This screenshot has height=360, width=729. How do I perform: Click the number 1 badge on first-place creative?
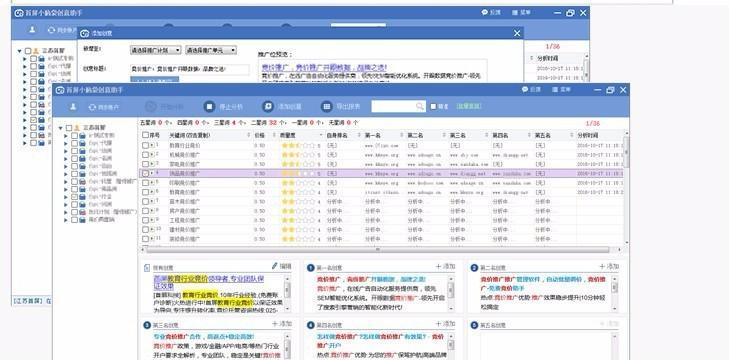tap(311, 268)
